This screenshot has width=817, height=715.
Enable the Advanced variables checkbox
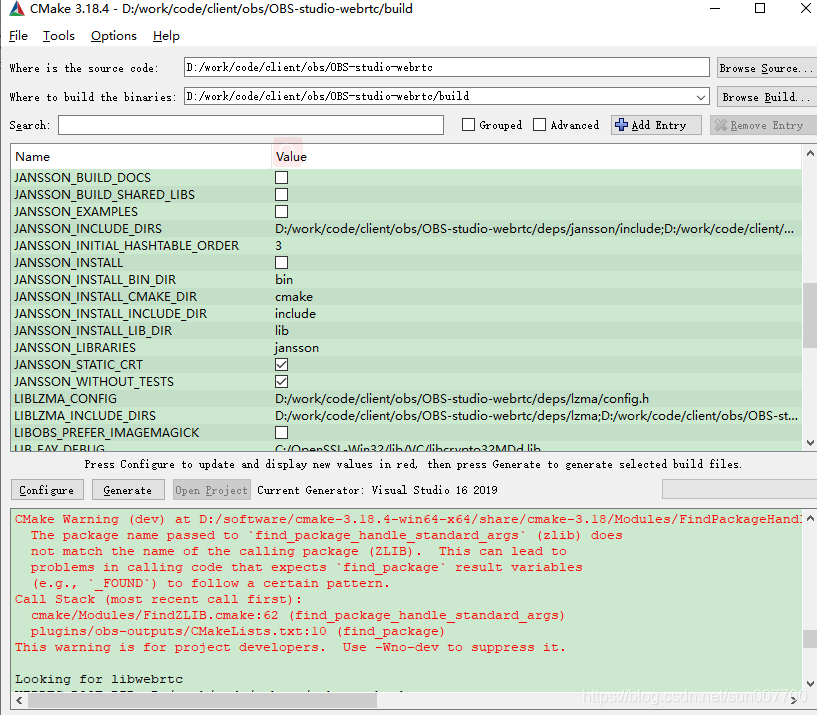tap(536, 125)
